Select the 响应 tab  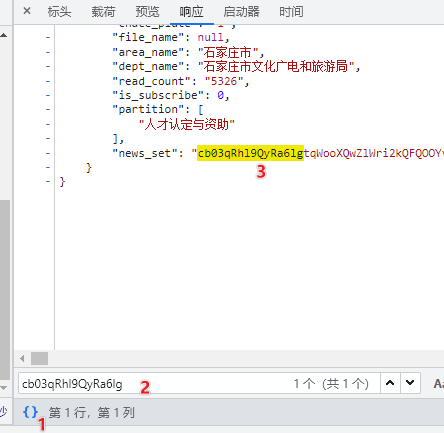[191, 12]
